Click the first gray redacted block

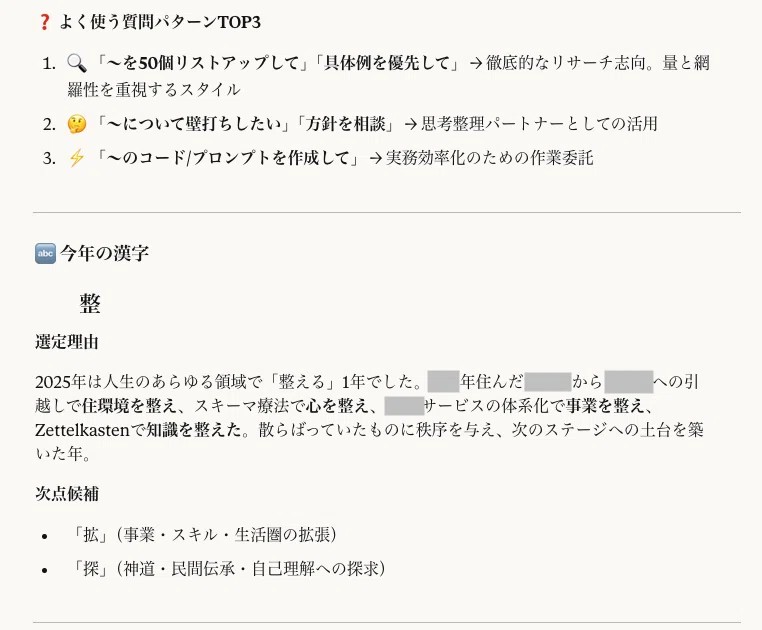coord(443,382)
